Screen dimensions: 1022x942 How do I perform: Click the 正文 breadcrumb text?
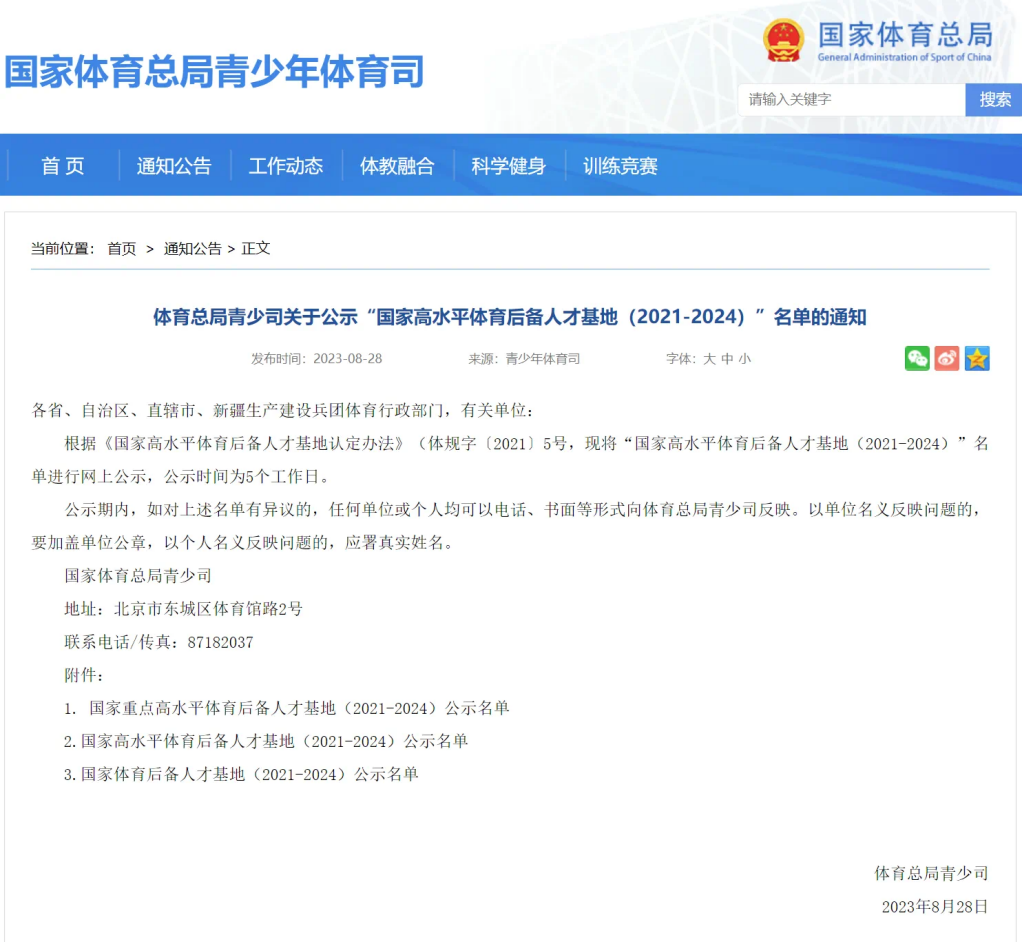(x=256, y=248)
